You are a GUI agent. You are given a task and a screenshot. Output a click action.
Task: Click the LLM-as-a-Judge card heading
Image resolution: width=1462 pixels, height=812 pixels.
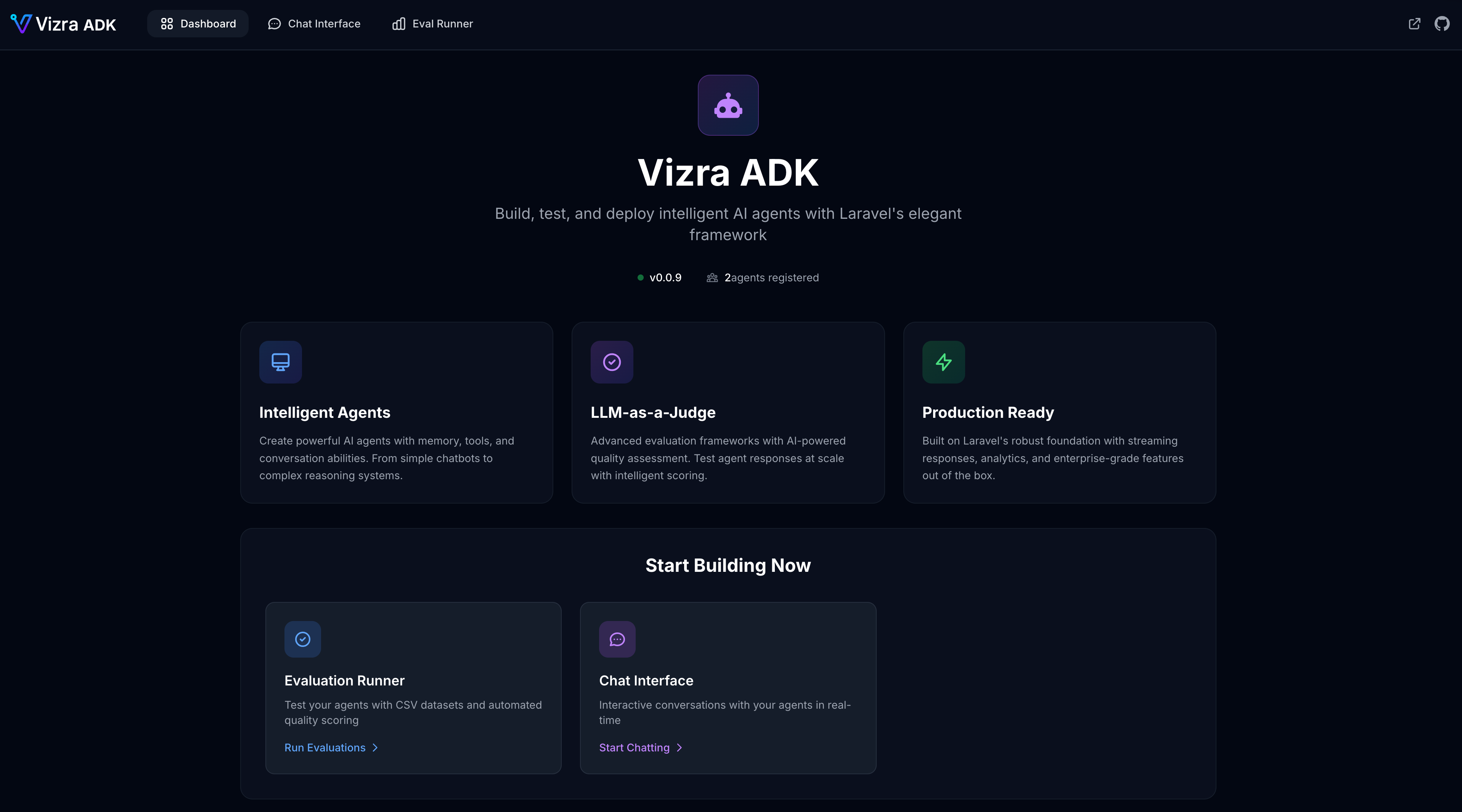click(x=653, y=412)
